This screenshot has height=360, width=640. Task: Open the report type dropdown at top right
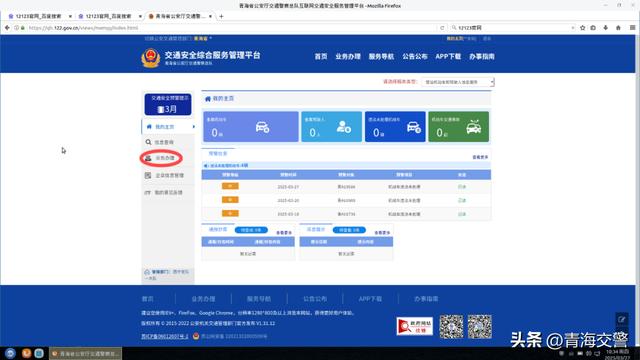[458, 82]
